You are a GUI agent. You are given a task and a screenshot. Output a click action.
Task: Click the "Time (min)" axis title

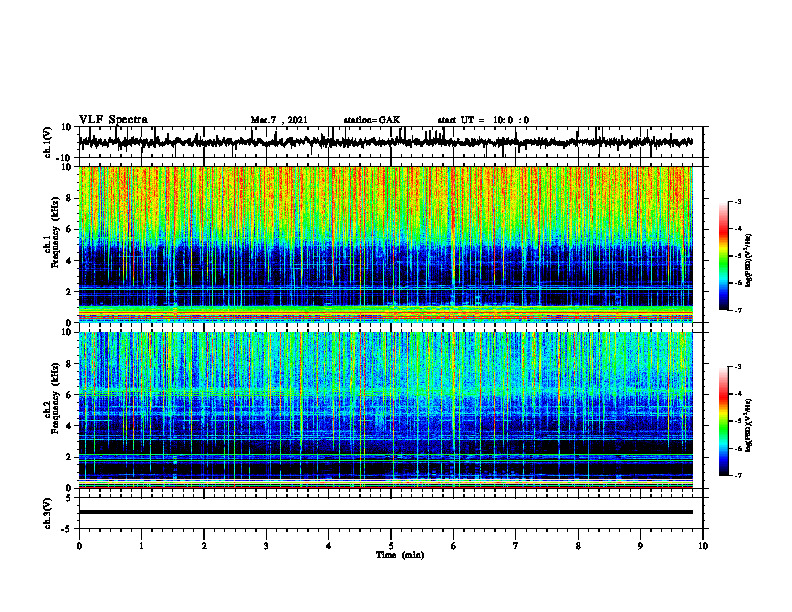[x=400, y=555]
